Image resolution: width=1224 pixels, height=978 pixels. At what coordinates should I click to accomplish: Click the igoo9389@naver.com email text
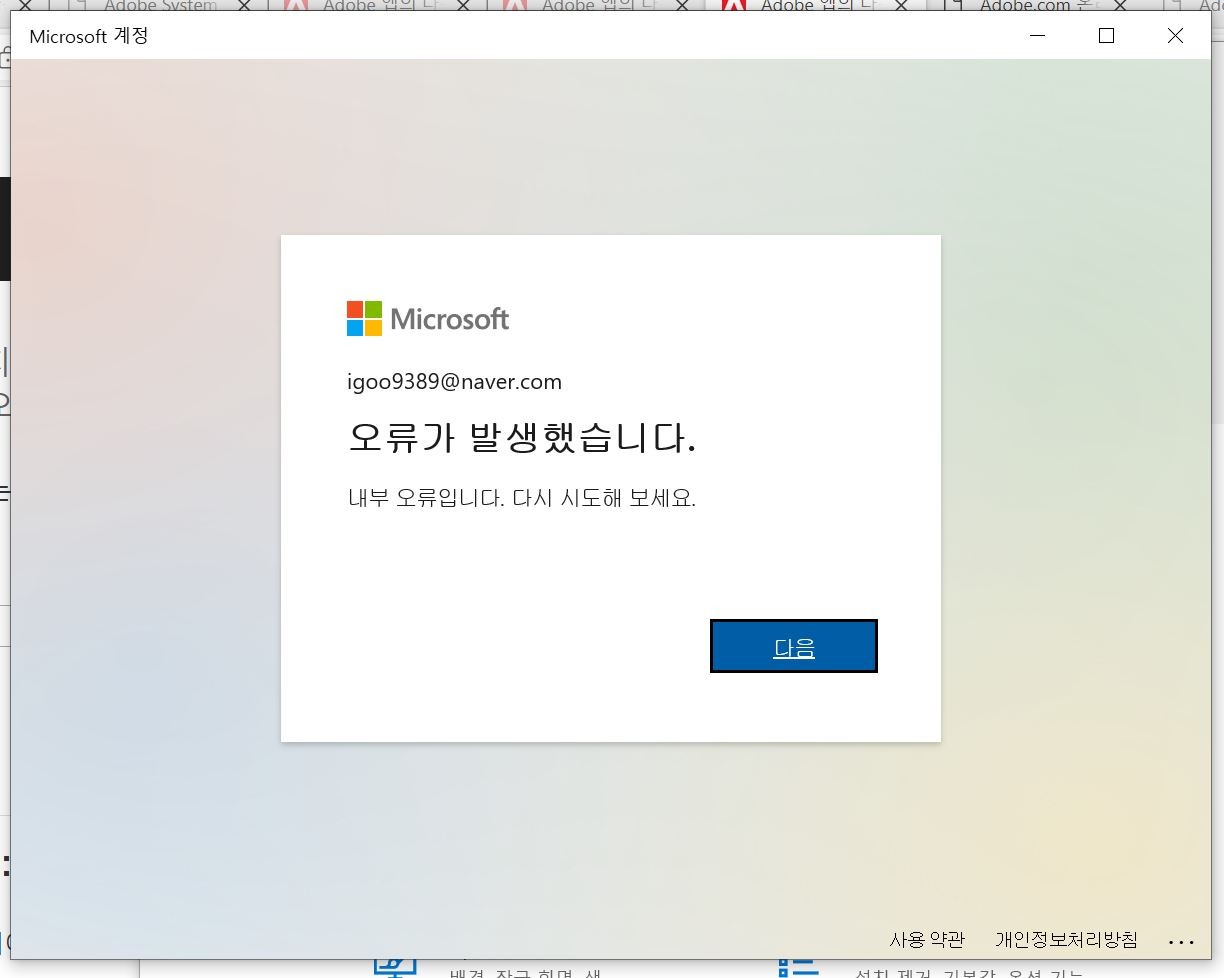455,382
